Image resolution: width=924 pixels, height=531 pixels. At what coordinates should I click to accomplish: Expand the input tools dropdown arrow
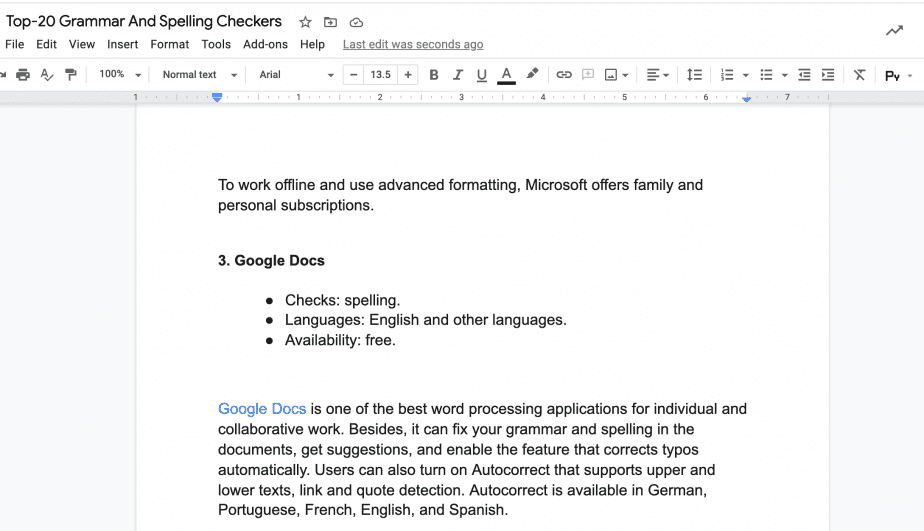[x=910, y=76]
